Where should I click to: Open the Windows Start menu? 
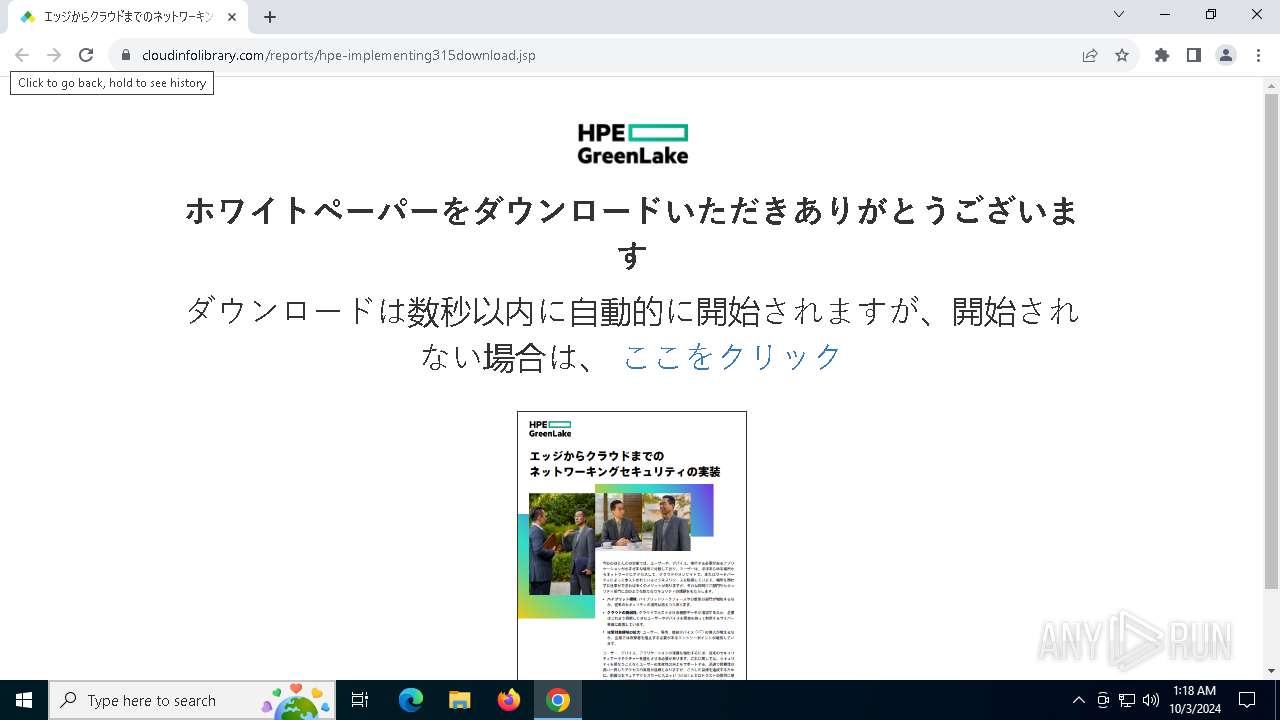tap(24, 700)
